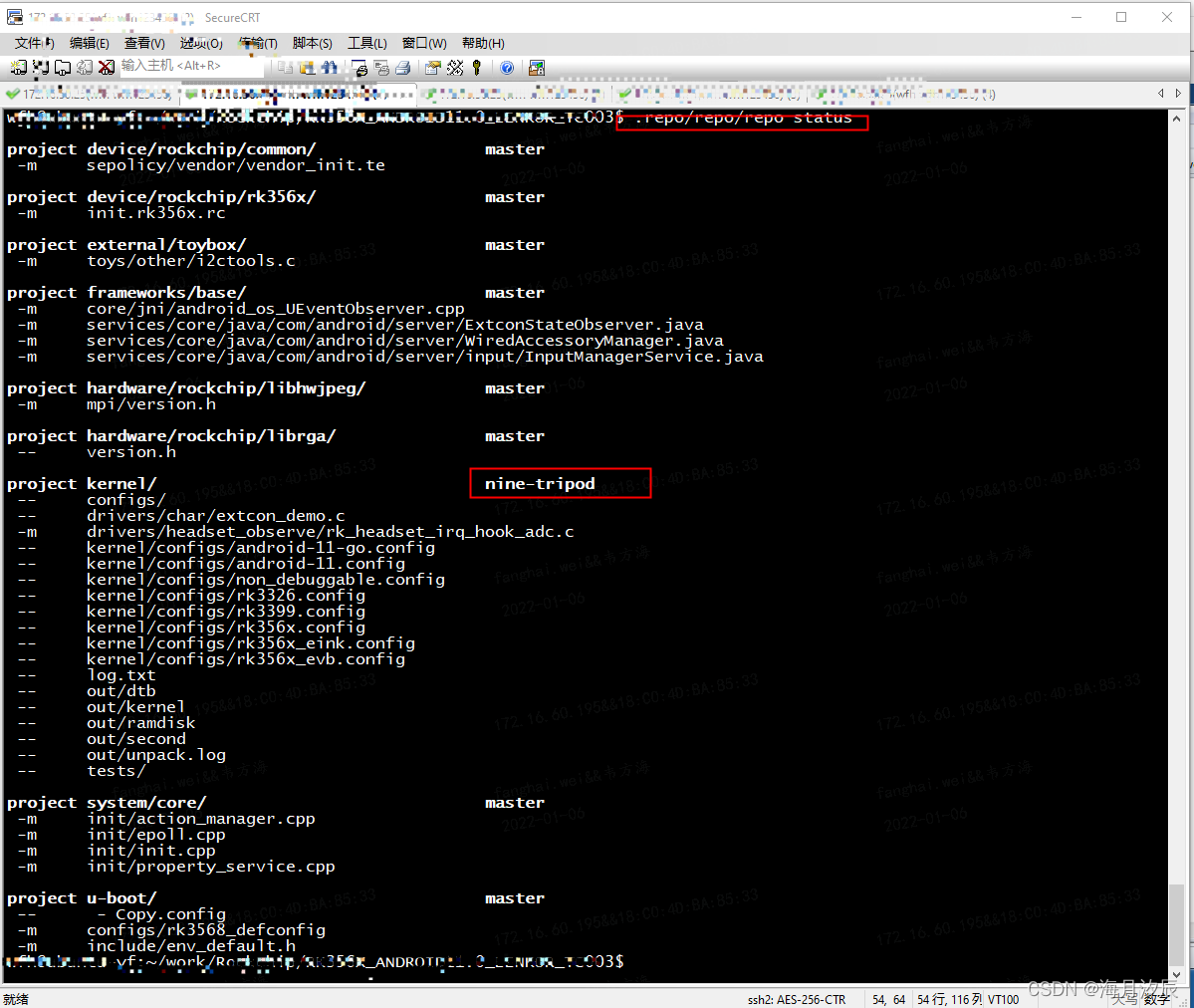Open the 工具(L) menu
The height and width of the screenshot is (1008, 1194).
367,44
